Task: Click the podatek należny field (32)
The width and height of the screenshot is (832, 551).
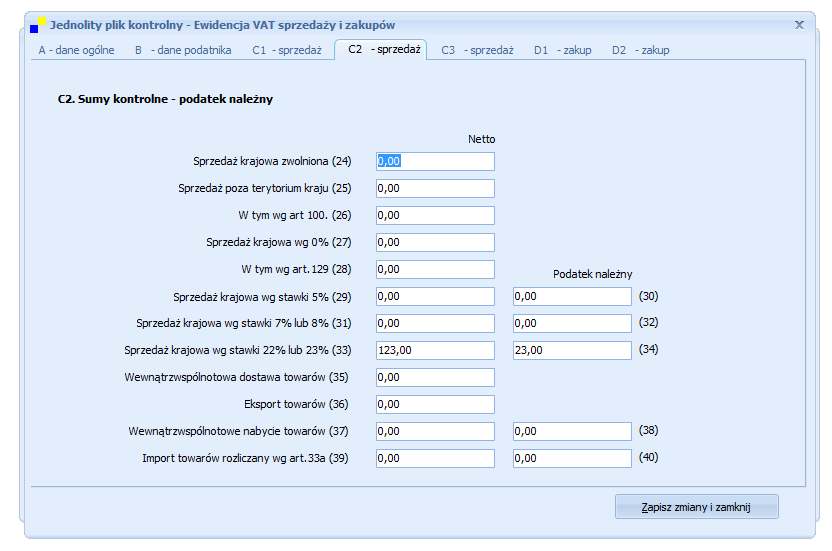Action: click(572, 324)
